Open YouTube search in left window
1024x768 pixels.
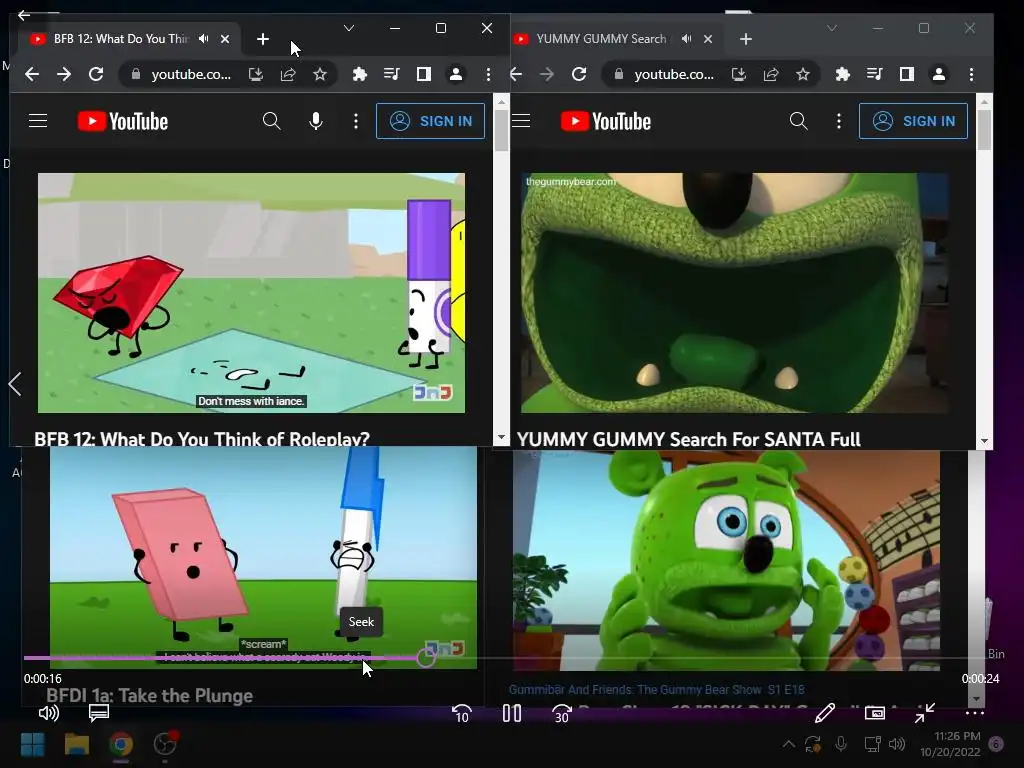(x=272, y=121)
